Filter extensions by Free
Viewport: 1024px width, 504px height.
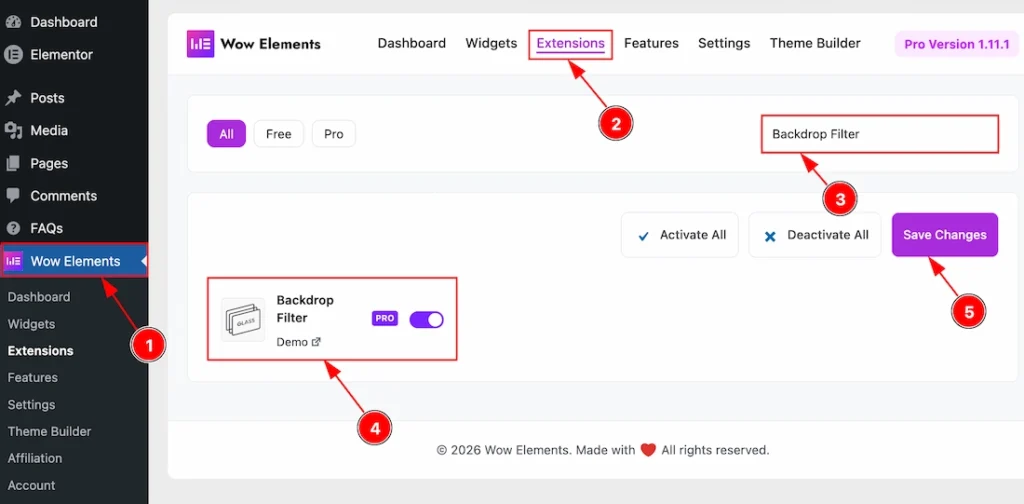(x=278, y=134)
